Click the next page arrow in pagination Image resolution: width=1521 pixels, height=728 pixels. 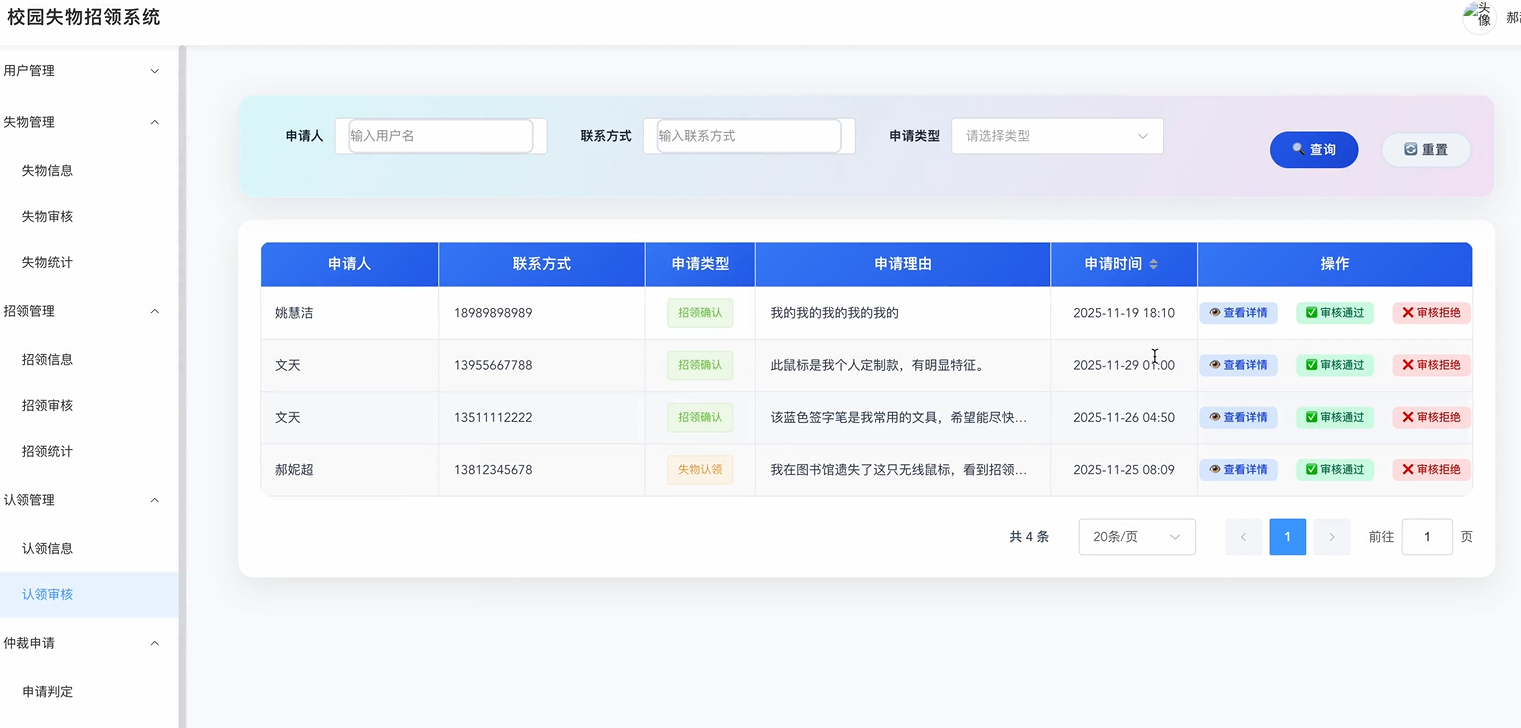tap(1331, 537)
